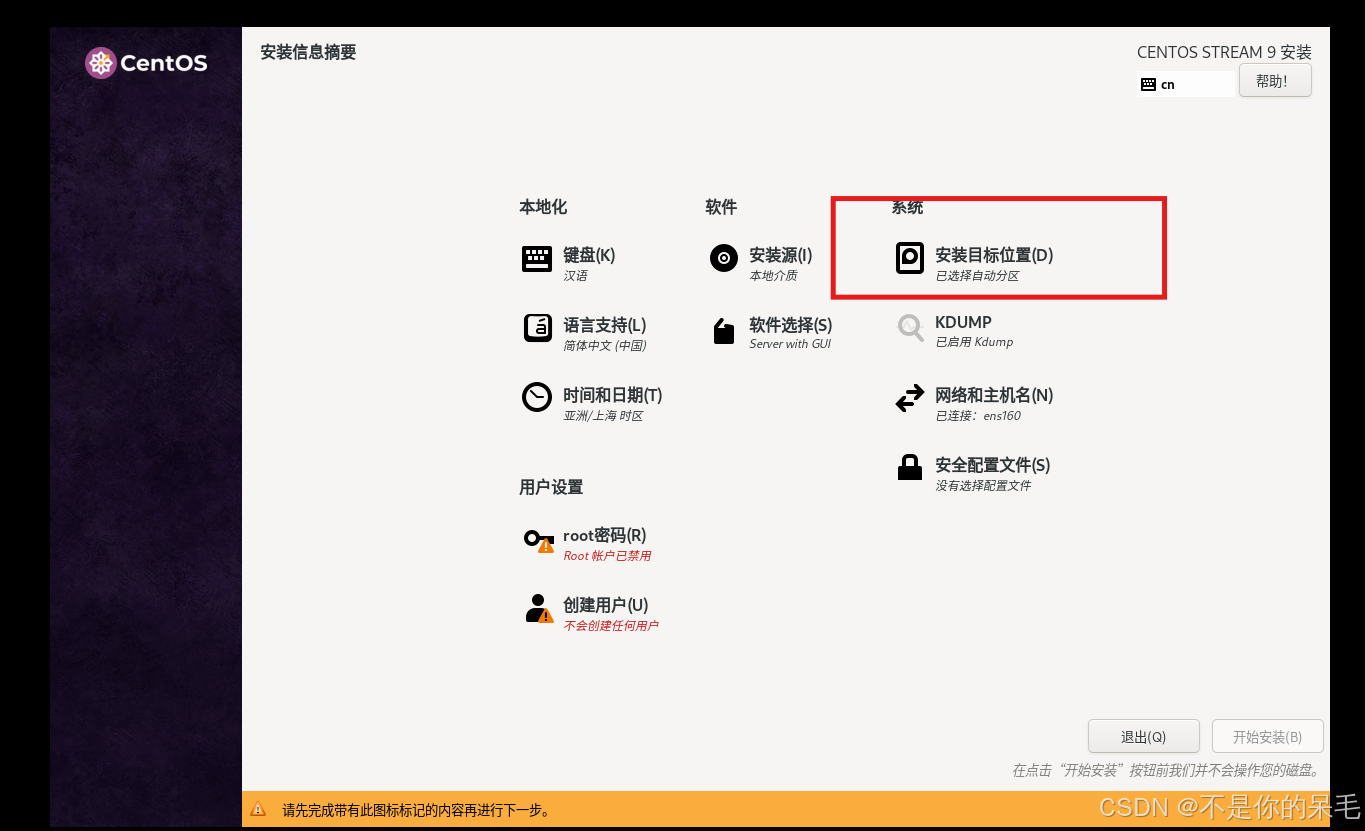Click the 安装信息摘要 heading
1365x831 pixels.
308,52
